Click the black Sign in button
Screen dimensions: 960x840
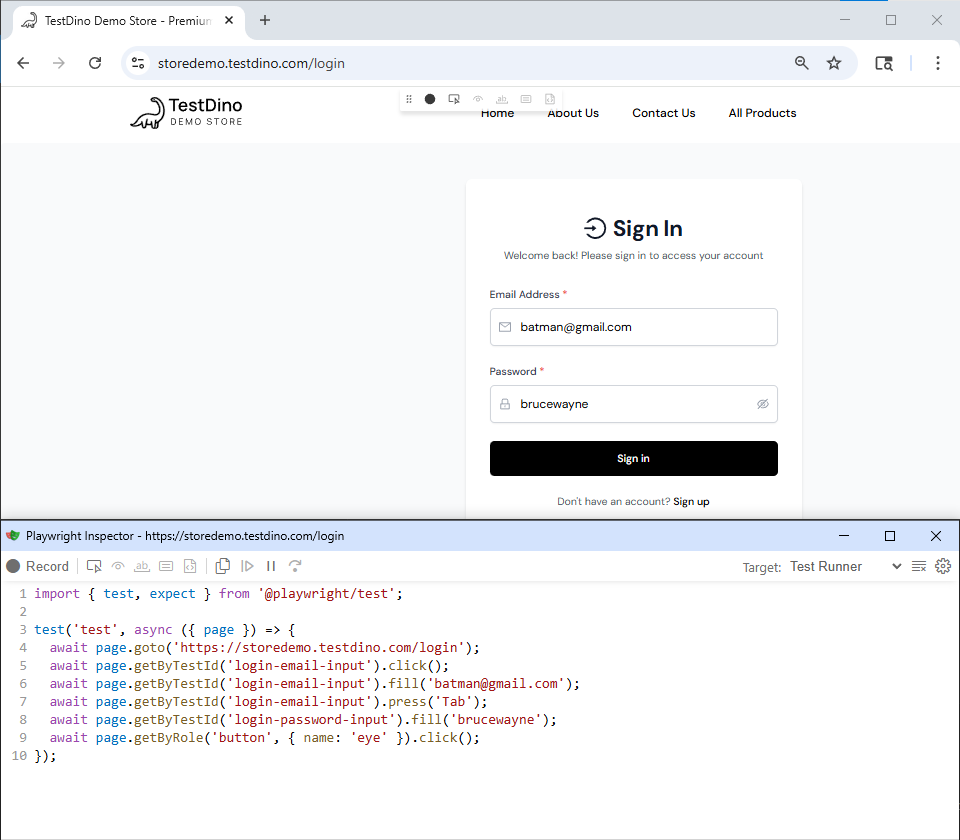pyautogui.click(x=633, y=458)
